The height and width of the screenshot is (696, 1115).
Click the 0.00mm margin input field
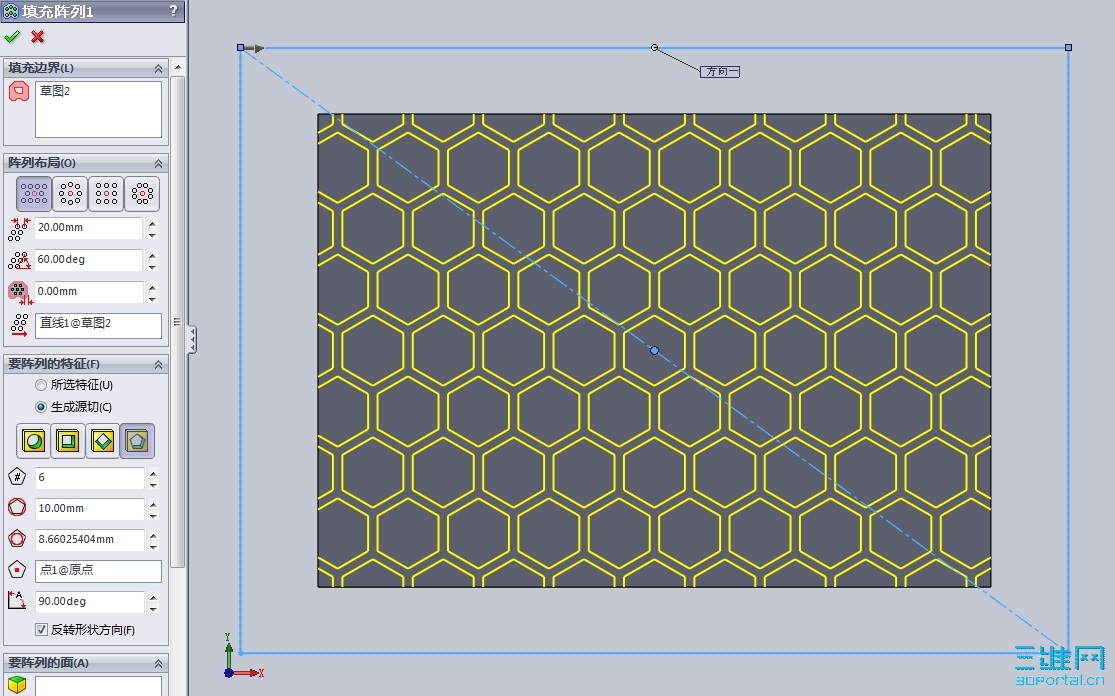[x=90, y=292]
